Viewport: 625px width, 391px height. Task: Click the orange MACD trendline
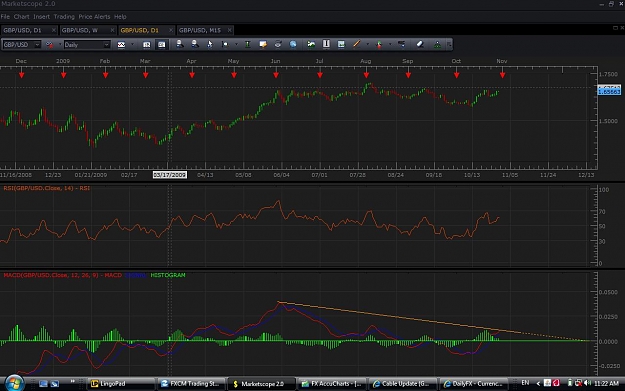pyautogui.click(x=399, y=317)
